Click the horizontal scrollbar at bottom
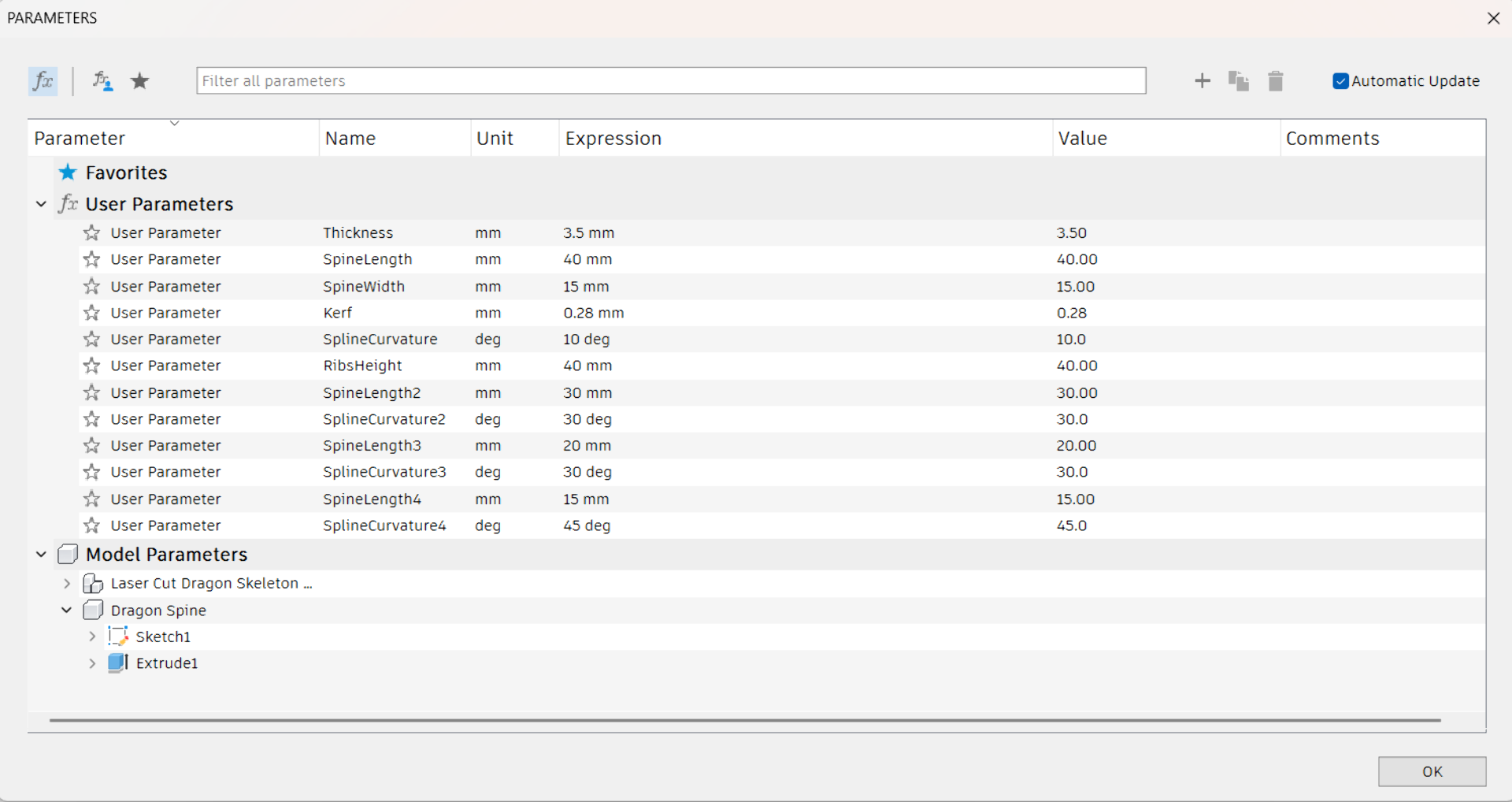The image size is (1512, 802). coord(744,720)
